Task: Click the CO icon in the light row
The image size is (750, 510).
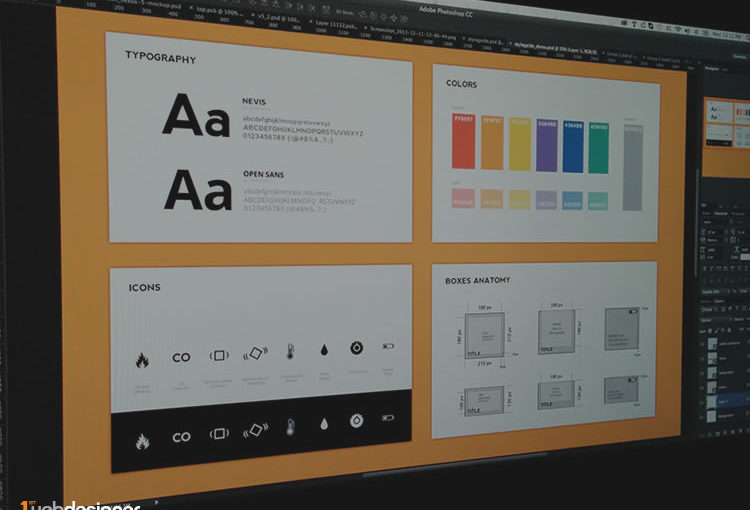Action: pos(181,357)
